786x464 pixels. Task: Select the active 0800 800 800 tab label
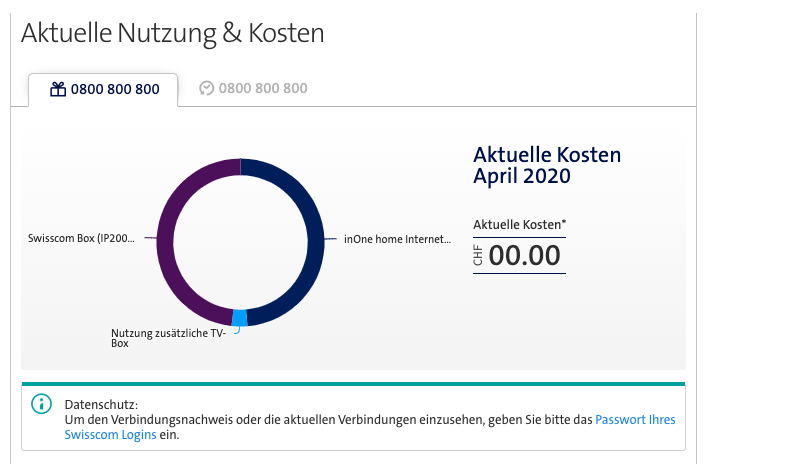click(114, 89)
